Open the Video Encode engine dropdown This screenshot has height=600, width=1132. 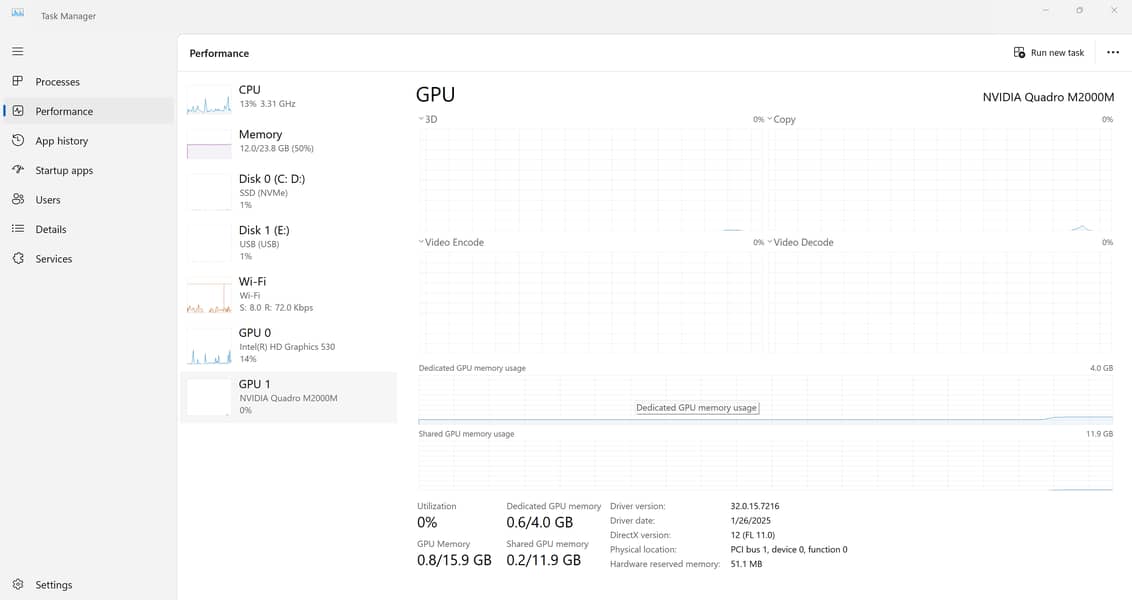451,242
